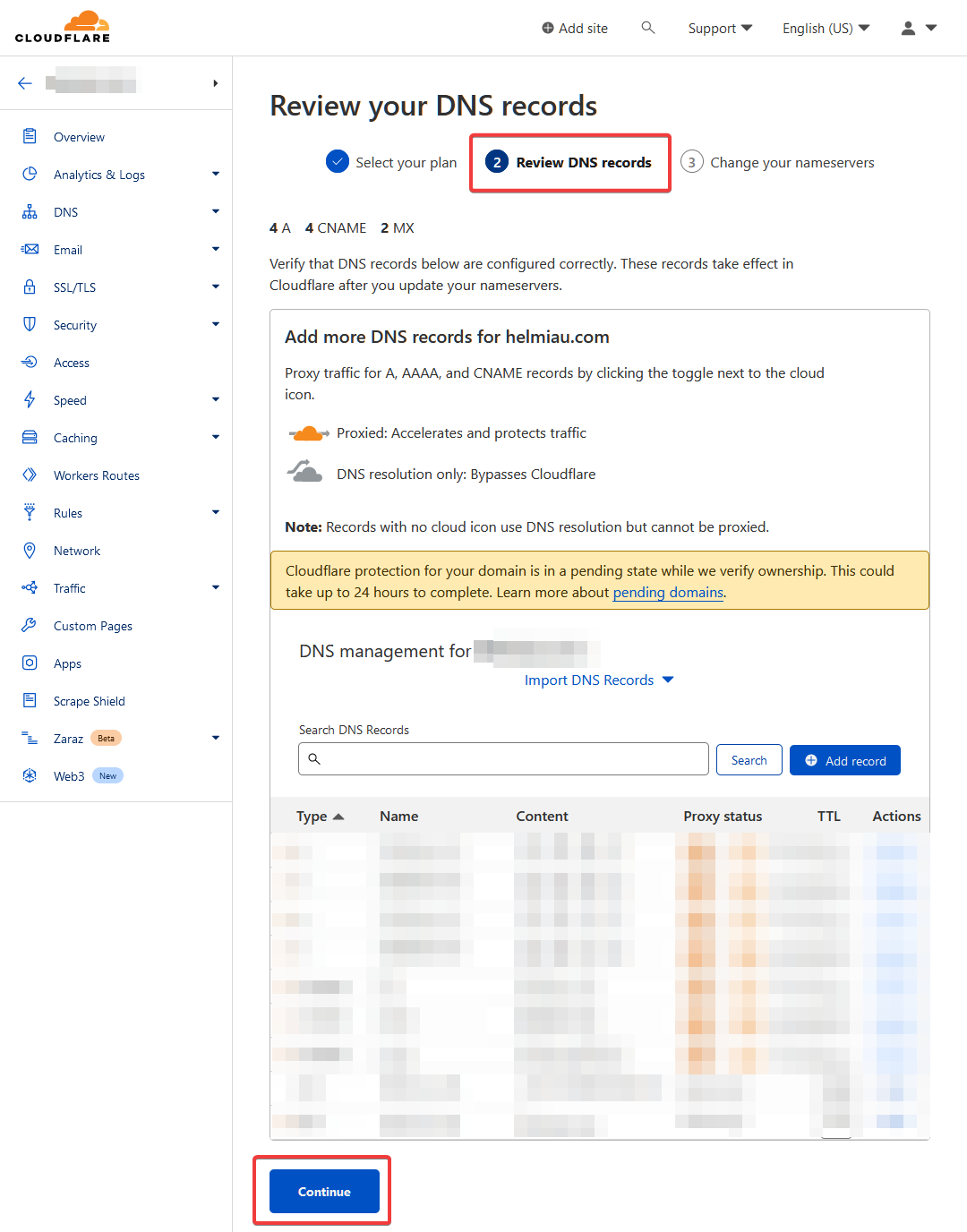Expand the Rules submenu arrow
Image resolution: width=967 pixels, height=1232 pixels.
[216, 512]
